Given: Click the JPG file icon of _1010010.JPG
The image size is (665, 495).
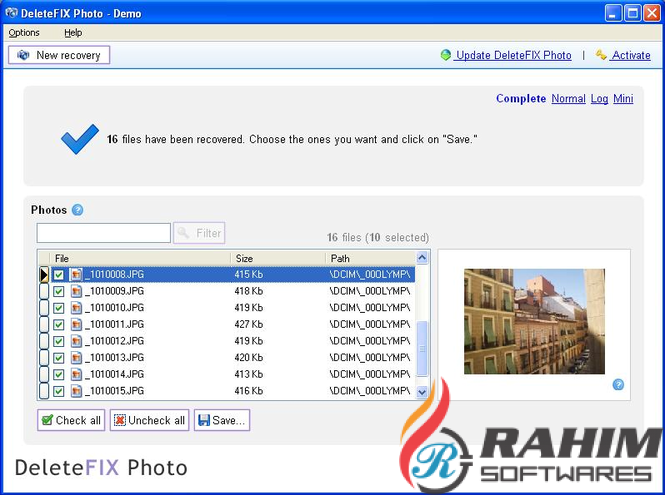Looking at the screenshot, I should click(x=76, y=308).
